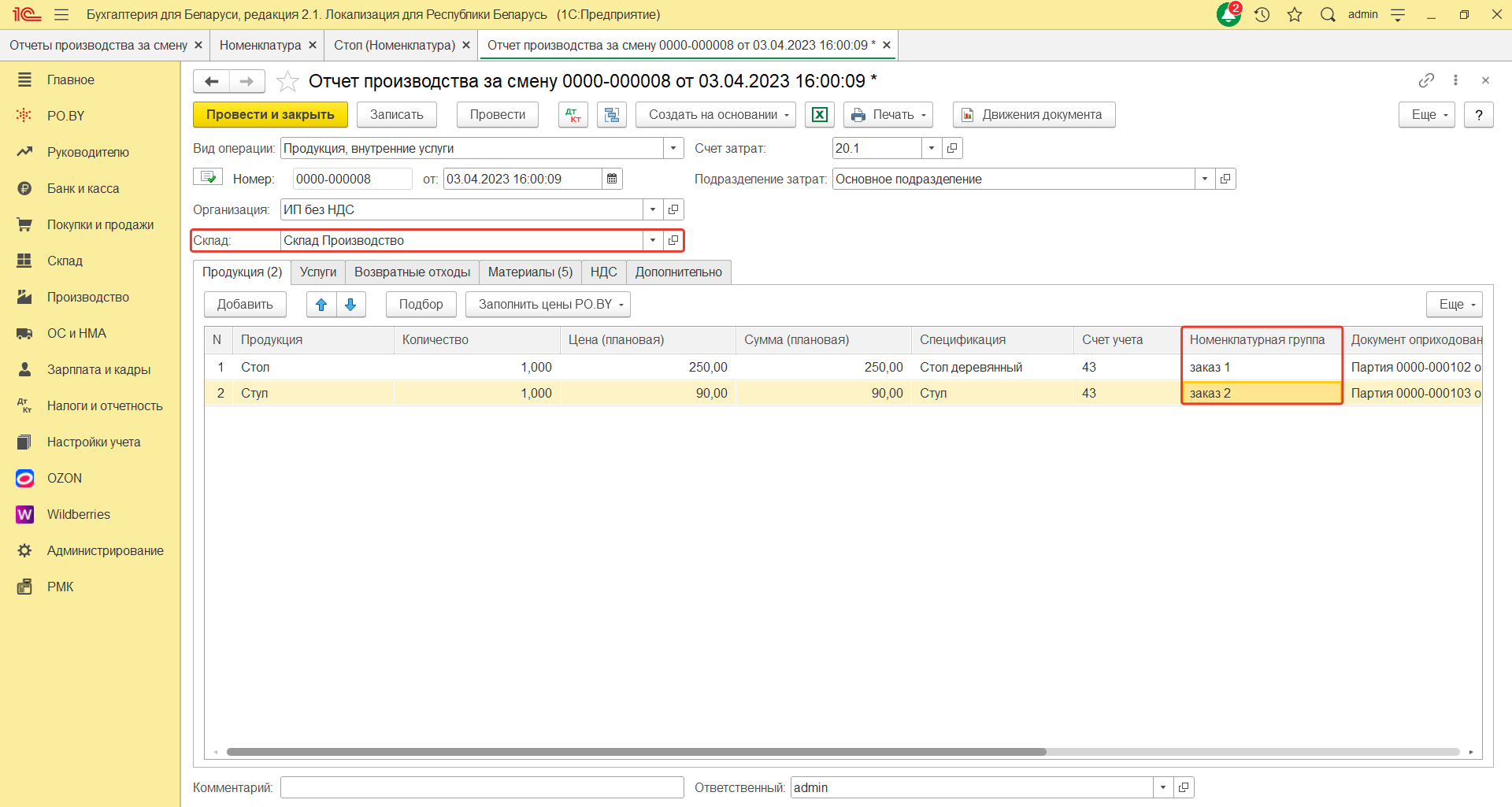Image resolution: width=1512 pixels, height=807 pixels.
Task: Expand the Склад dropdown arrow
Action: pos(653,240)
